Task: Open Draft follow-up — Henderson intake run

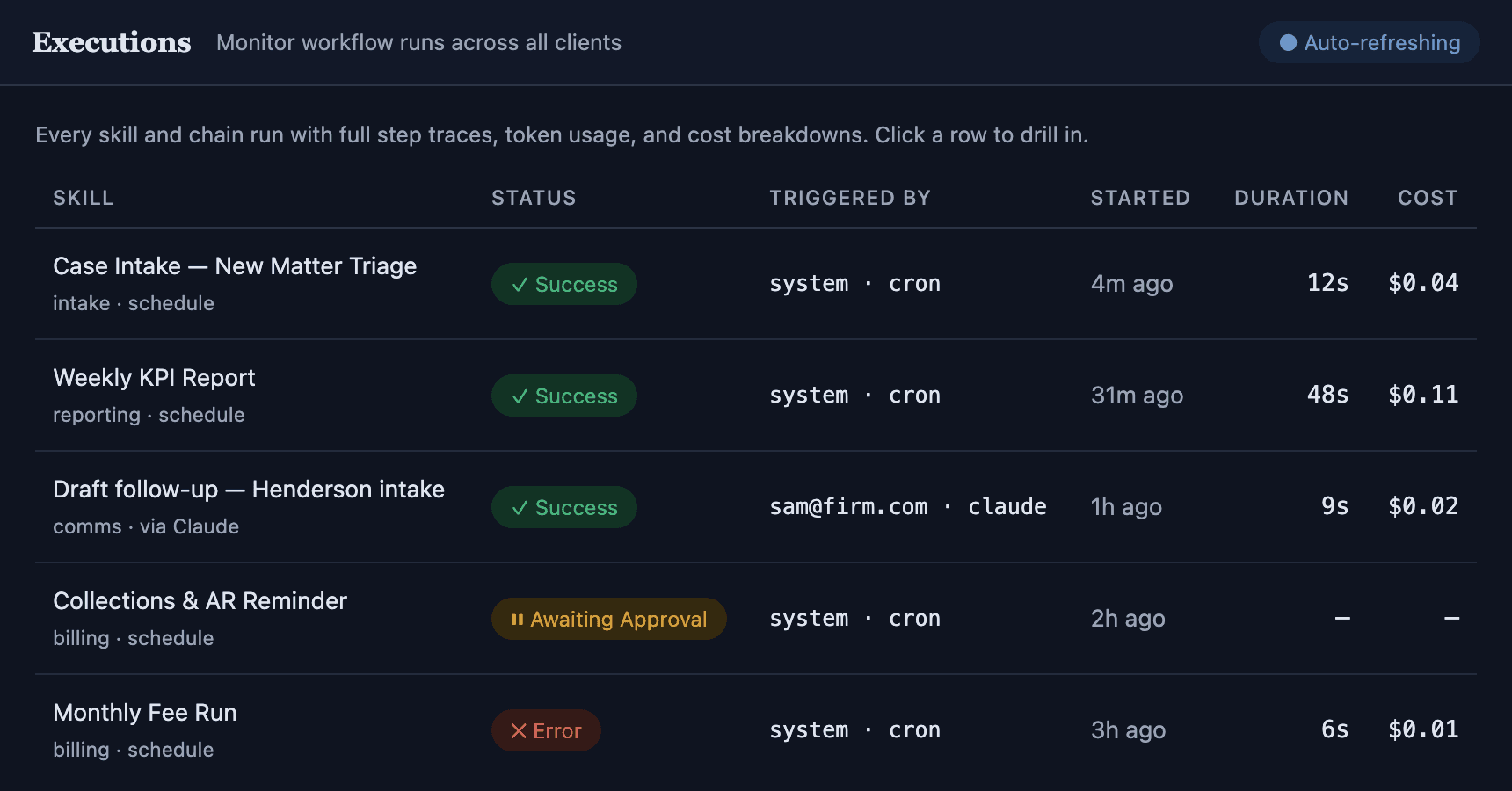Action: pyautogui.click(x=756, y=507)
